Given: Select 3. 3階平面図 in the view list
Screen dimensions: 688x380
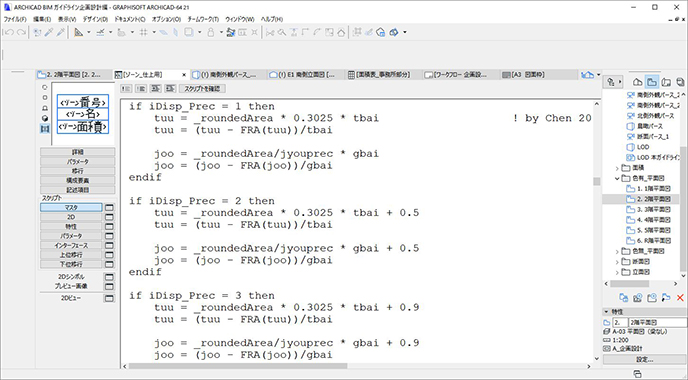Looking at the screenshot, I should coord(649,209).
